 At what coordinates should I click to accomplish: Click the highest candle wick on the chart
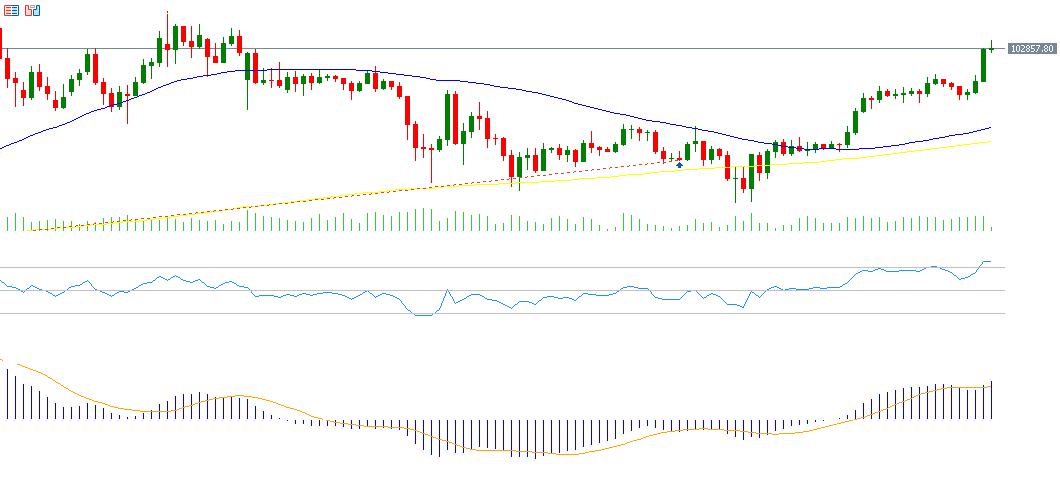[x=167, y=18]
